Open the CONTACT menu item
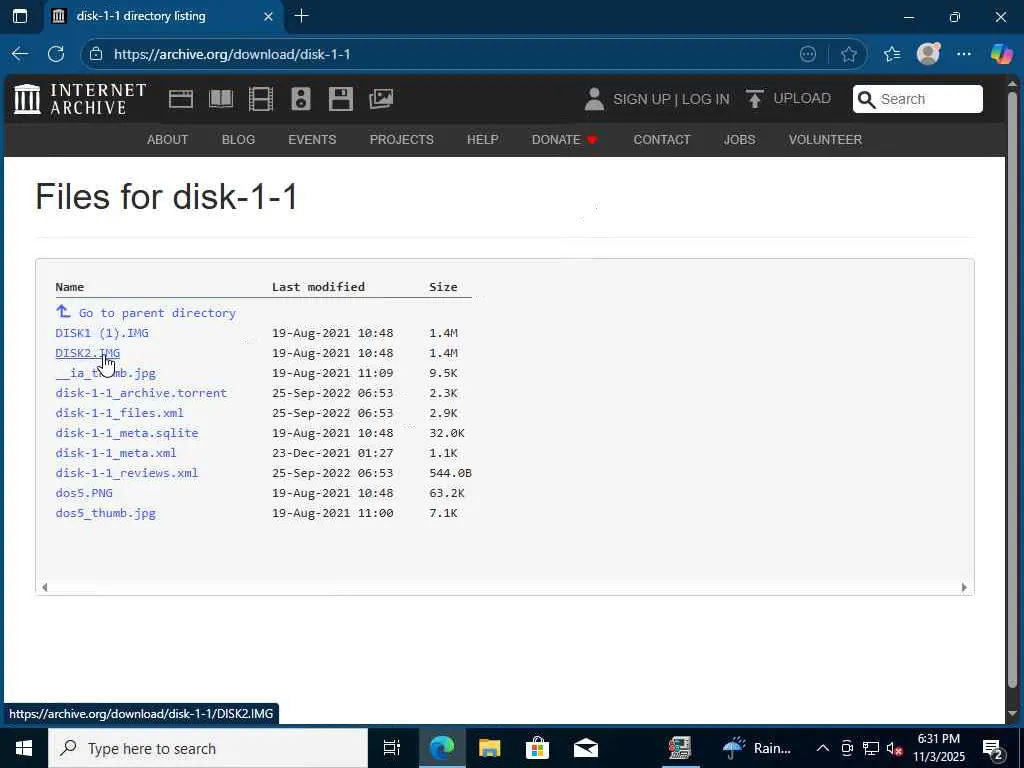The image size is (1024, 768). point(662,140)
